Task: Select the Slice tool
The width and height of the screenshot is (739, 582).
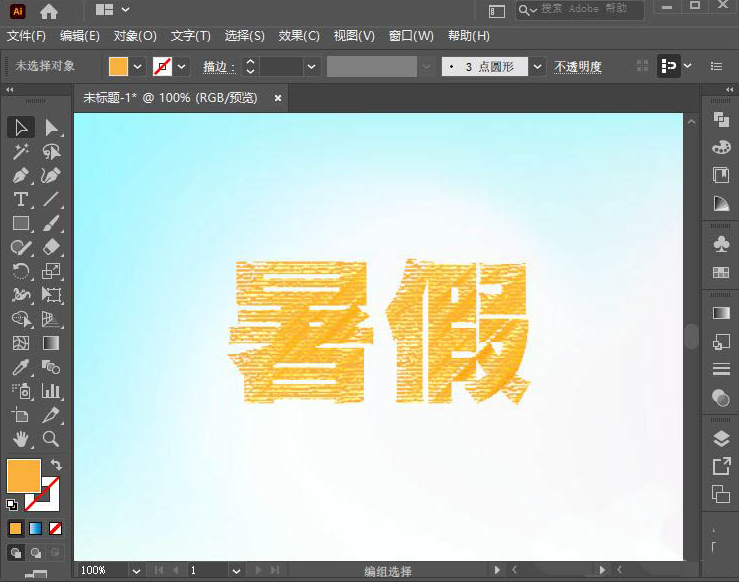Action: (51, 415)
